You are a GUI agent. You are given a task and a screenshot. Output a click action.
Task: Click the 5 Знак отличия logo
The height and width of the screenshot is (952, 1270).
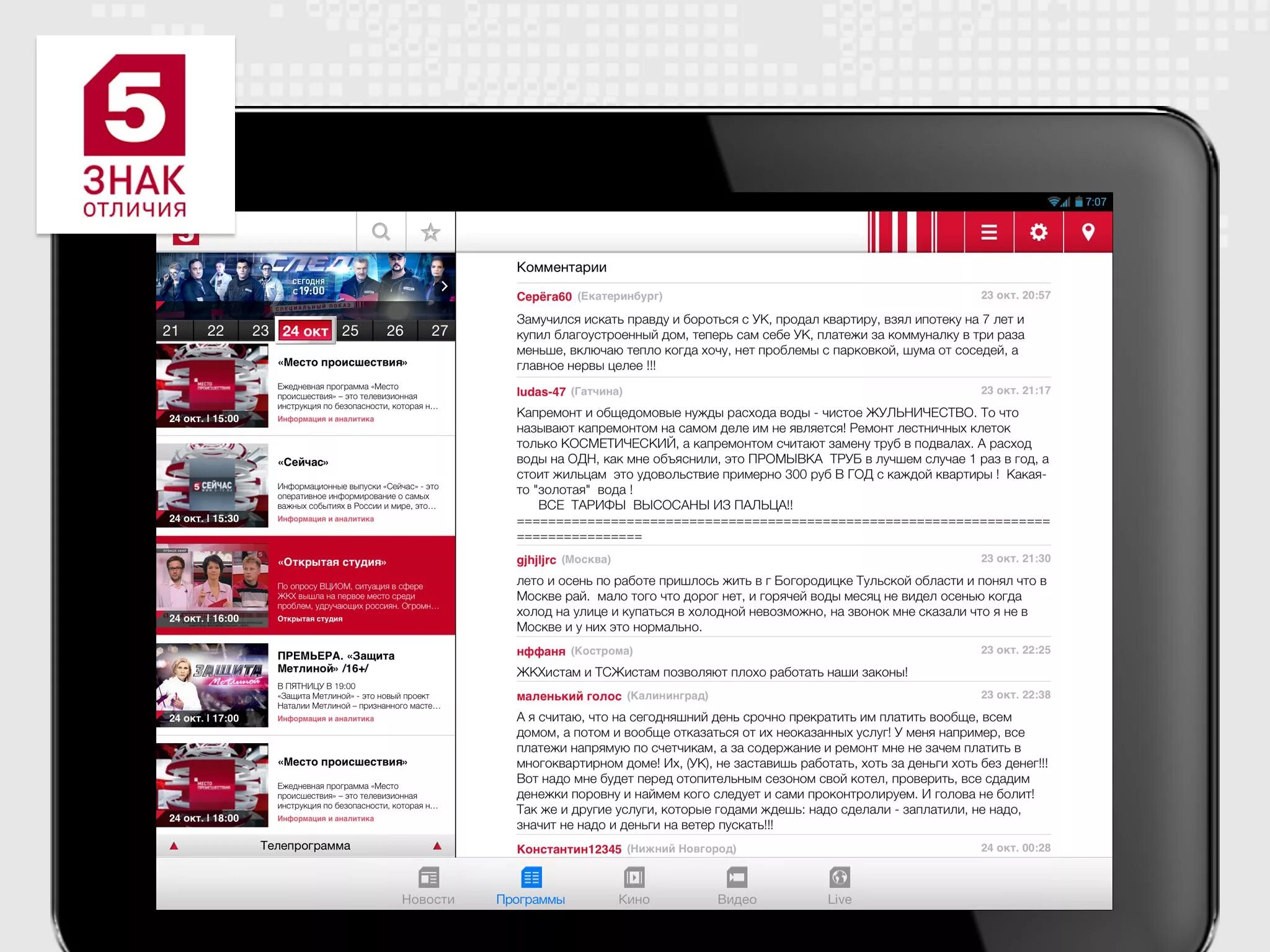[135, 134]
